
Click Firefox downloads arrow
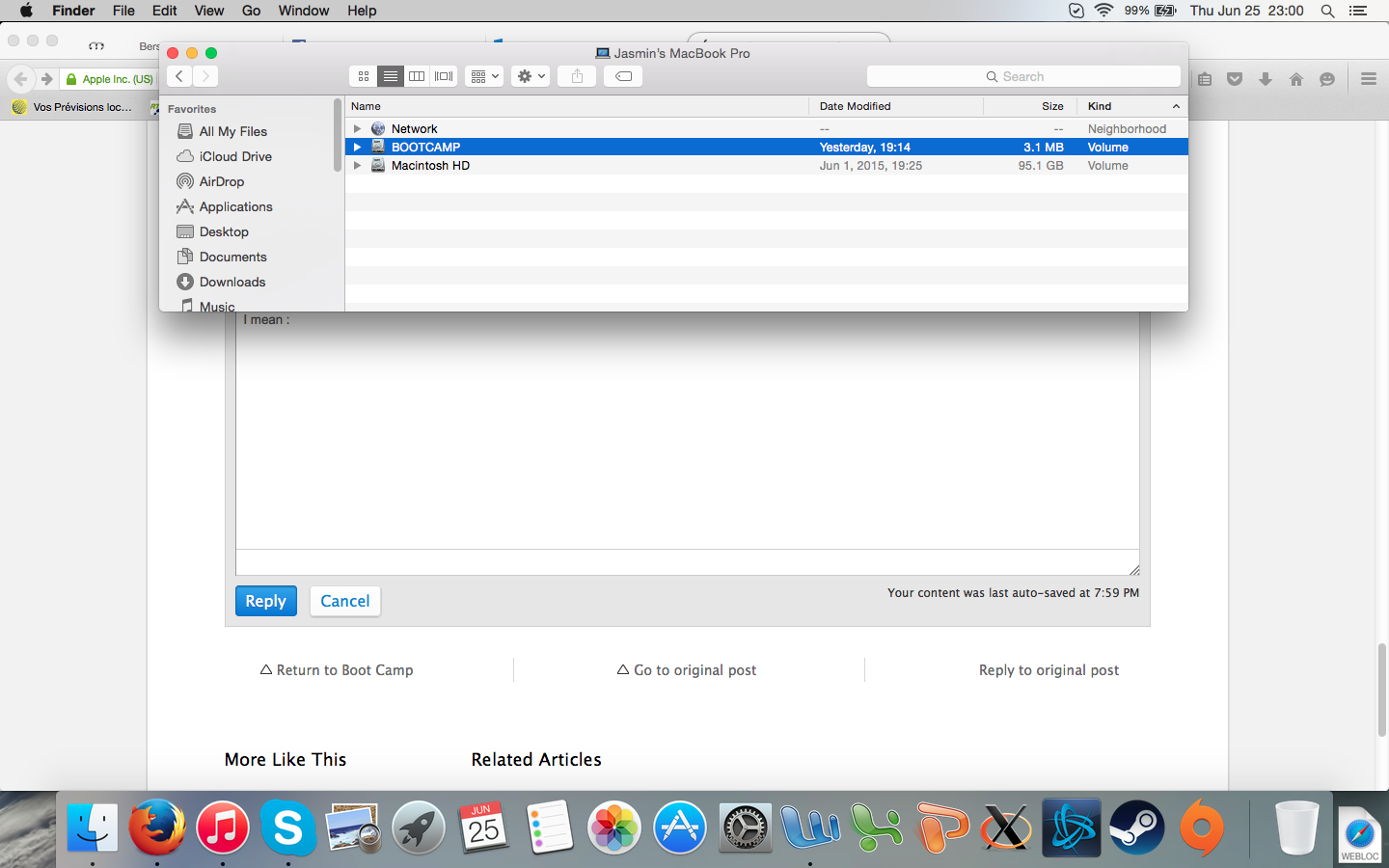[1266, 79]
